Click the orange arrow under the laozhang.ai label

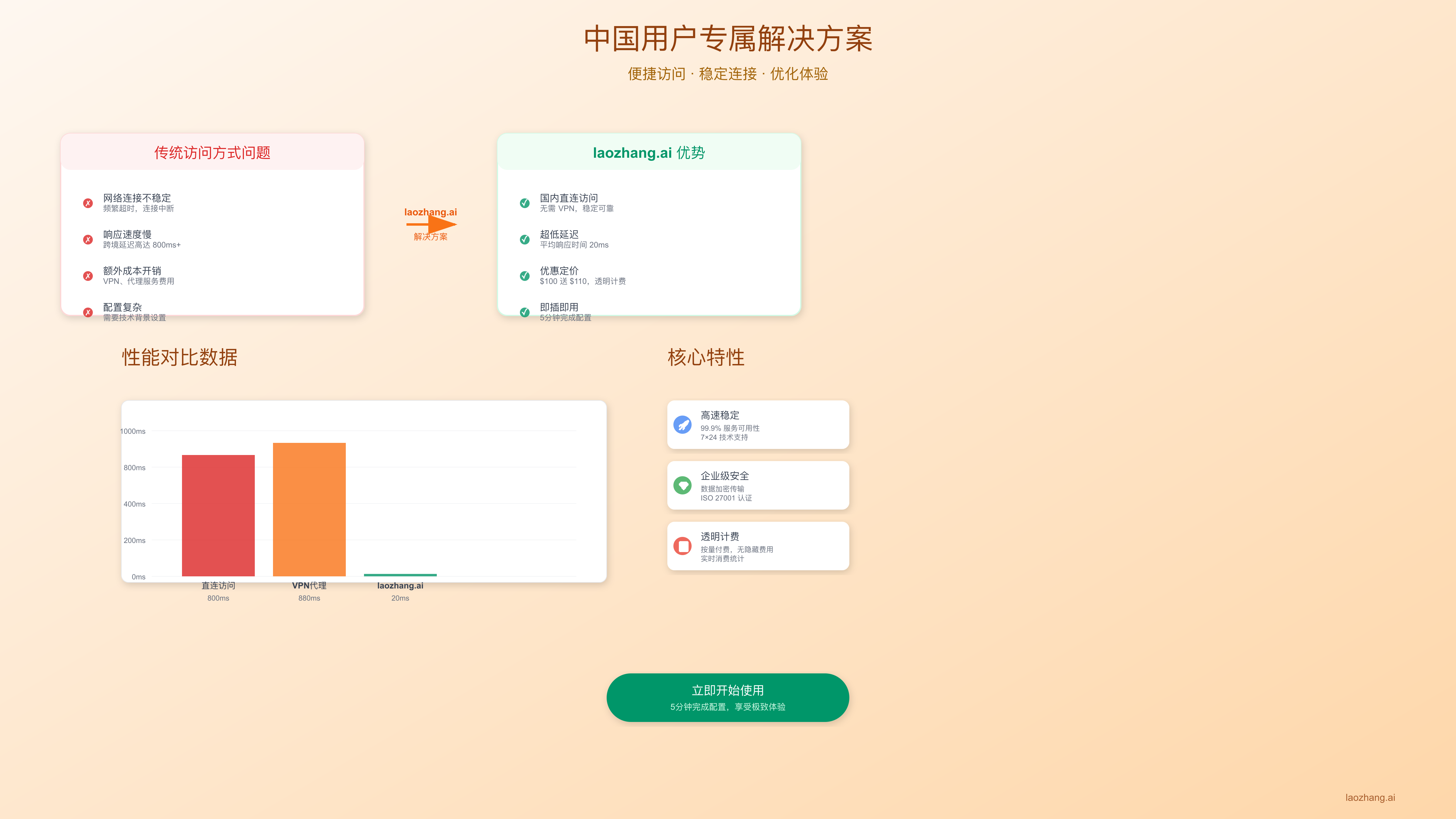(x=431, y=224)
